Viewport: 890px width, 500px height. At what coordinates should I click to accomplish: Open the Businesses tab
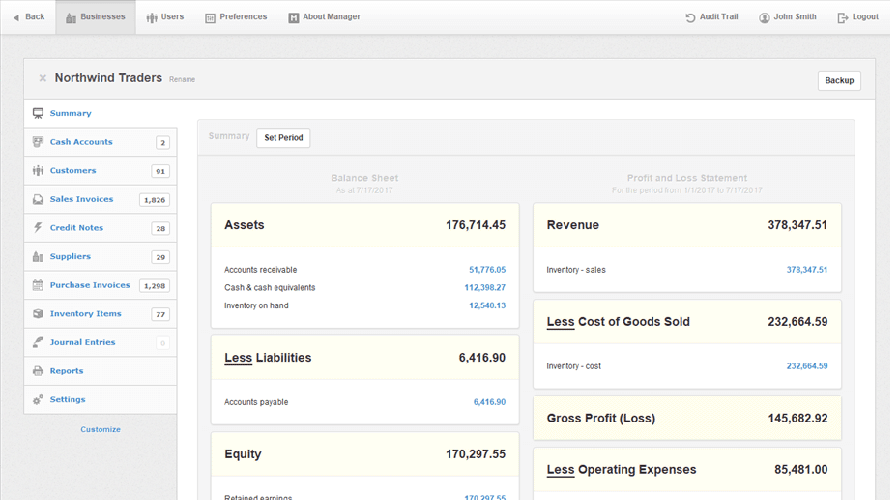pyautogui.click(x=96, y=17)
